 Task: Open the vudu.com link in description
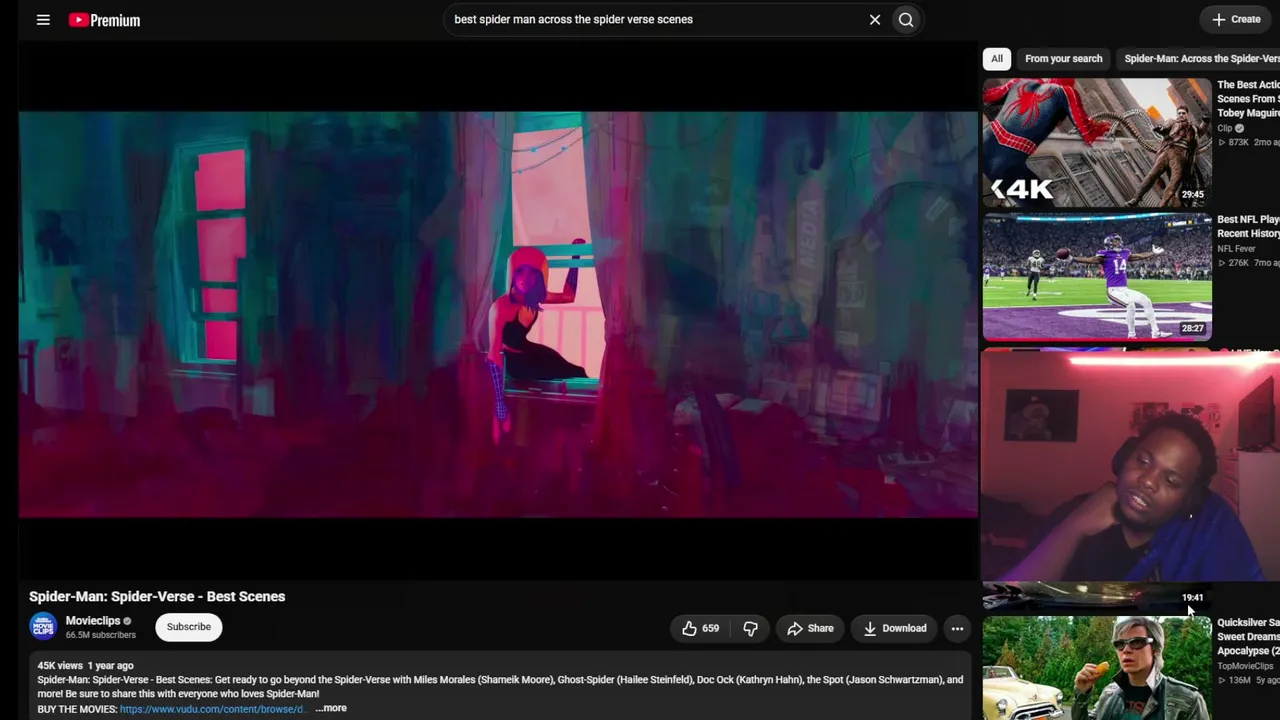pos(211,709)
